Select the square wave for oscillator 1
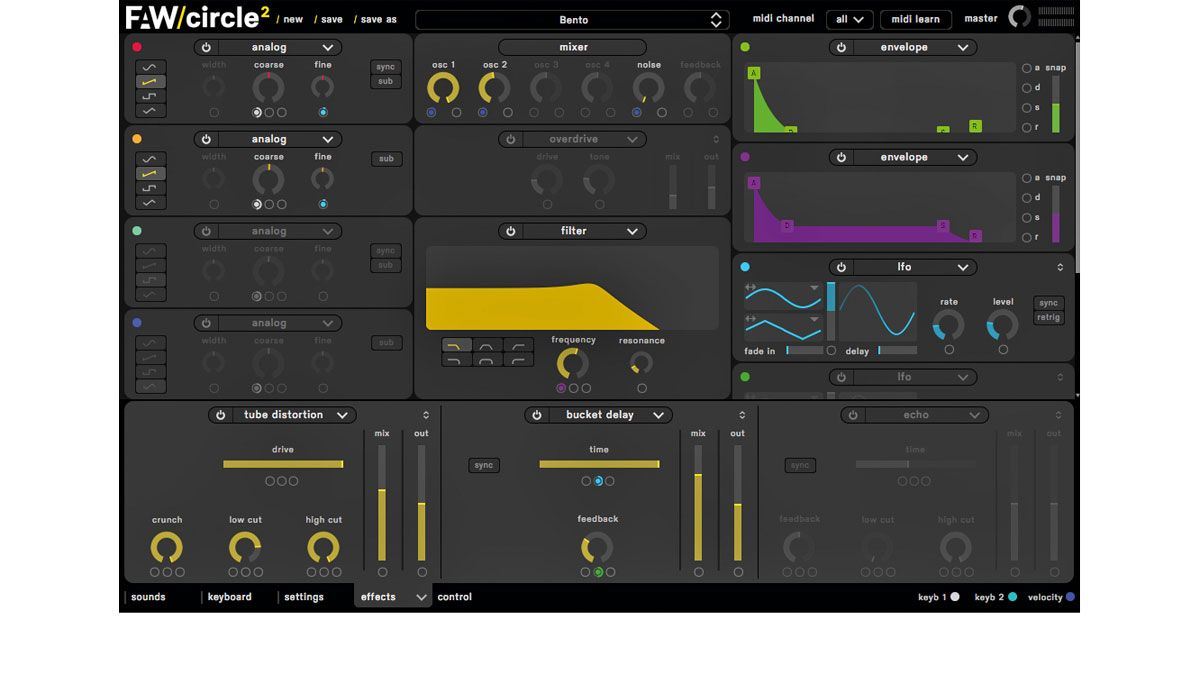The height and width of the screenshot is (675, 1200). point(151,97)
